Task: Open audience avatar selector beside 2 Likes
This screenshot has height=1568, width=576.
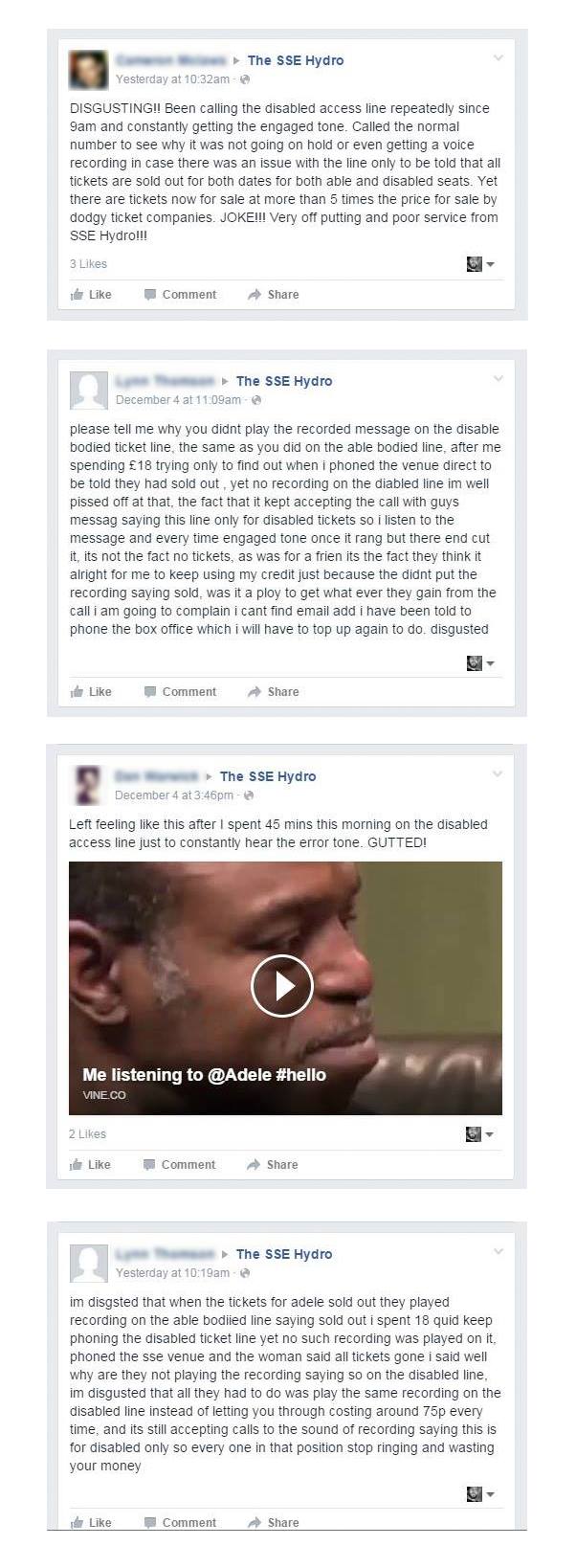Action: pyautogui.click(x=479, y=1134)
